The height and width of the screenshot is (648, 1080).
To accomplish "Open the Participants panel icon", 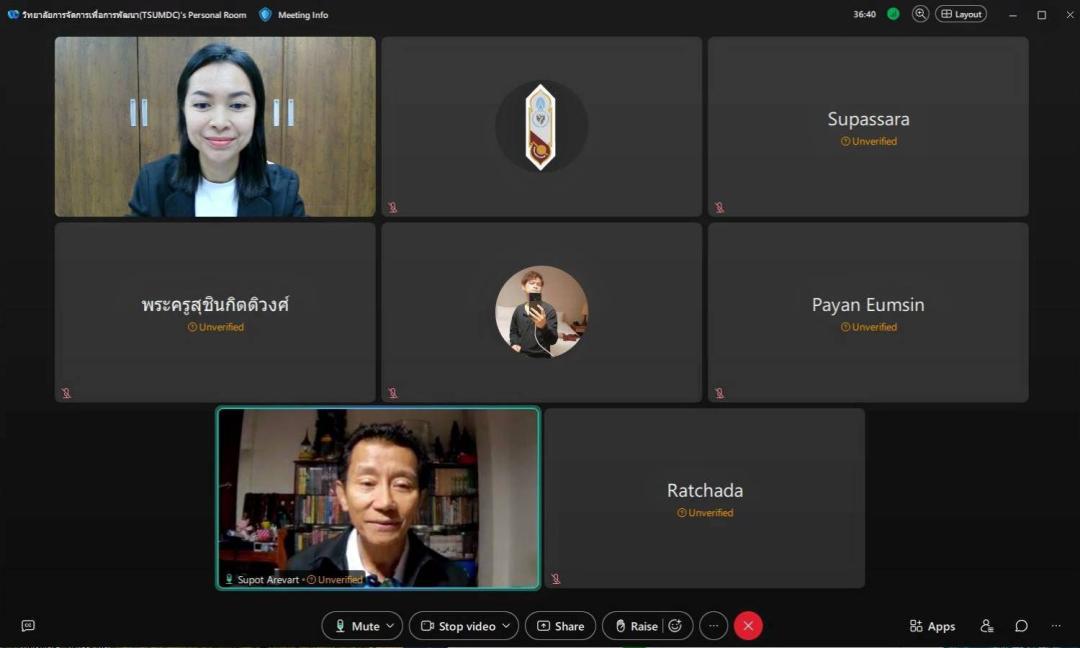I will coord(987,626).
